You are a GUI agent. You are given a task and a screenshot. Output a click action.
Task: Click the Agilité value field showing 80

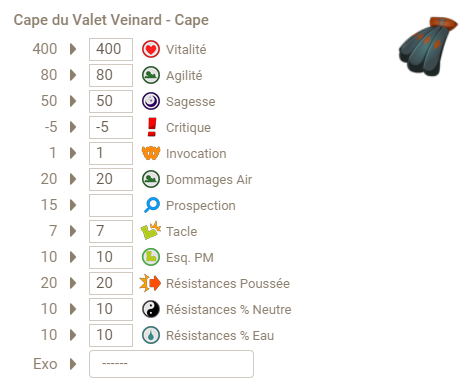111,75
